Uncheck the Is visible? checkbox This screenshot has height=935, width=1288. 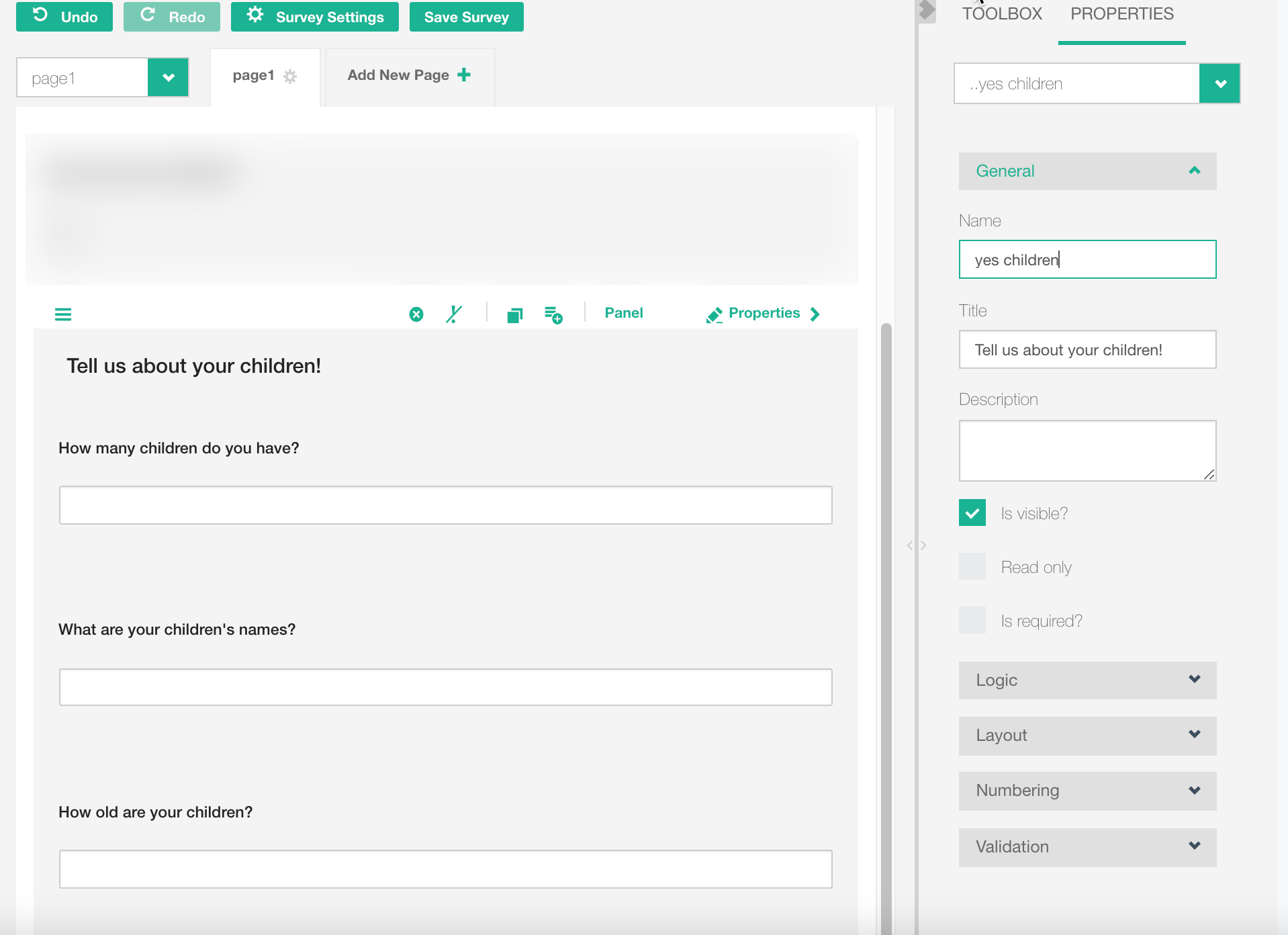click(972, 513)
